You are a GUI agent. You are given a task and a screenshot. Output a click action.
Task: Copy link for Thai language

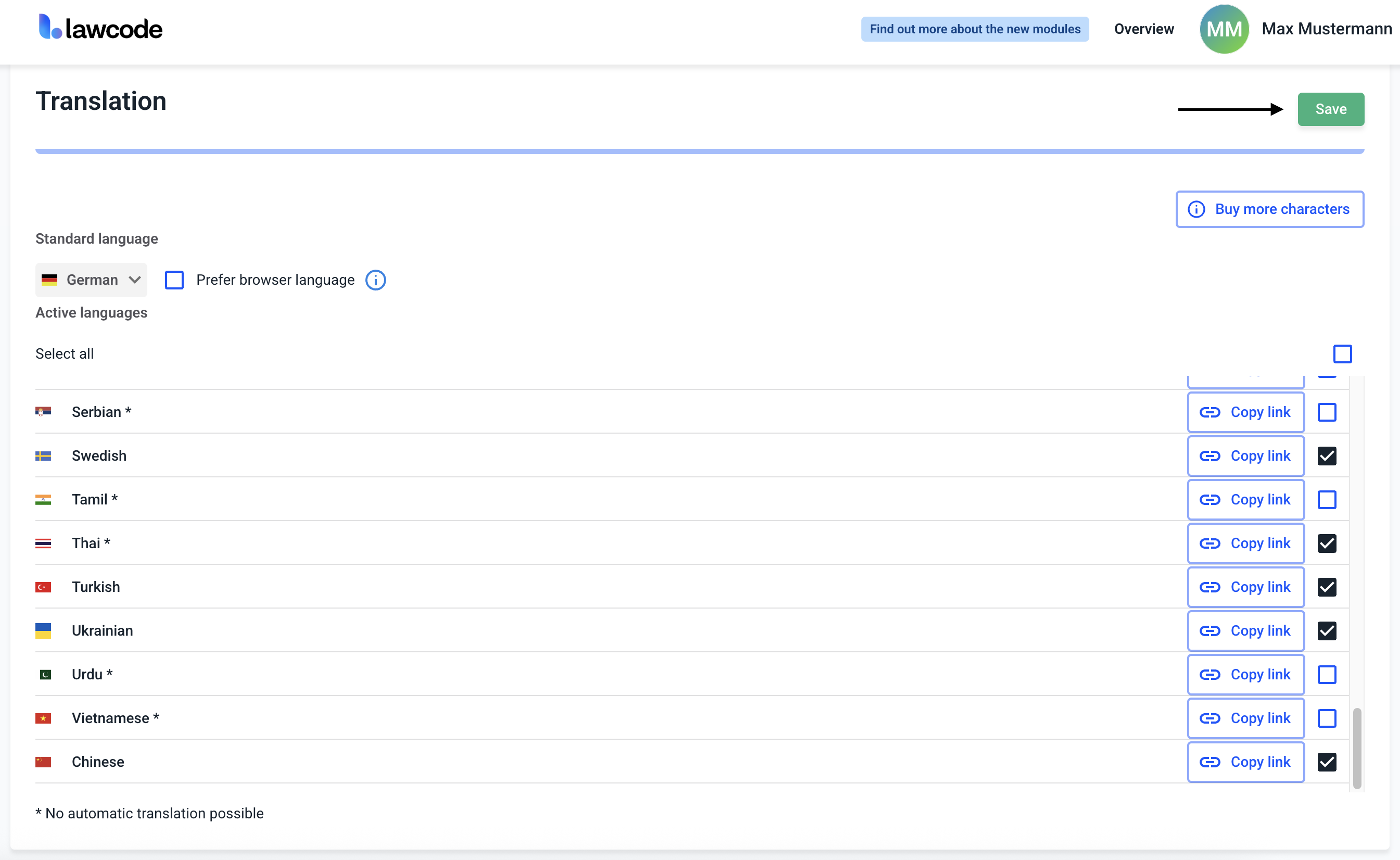coord(1245,543)
